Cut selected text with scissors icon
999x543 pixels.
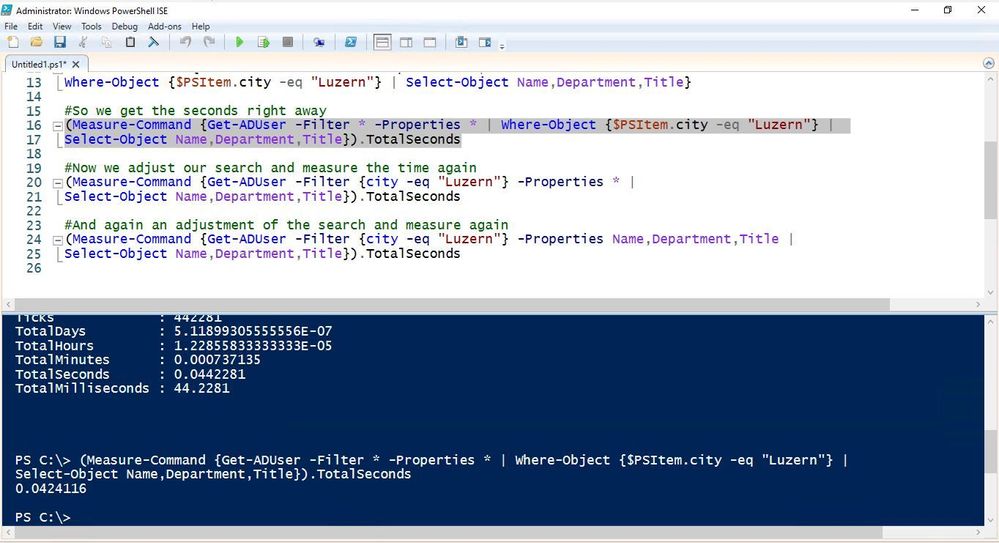(83, 43)
